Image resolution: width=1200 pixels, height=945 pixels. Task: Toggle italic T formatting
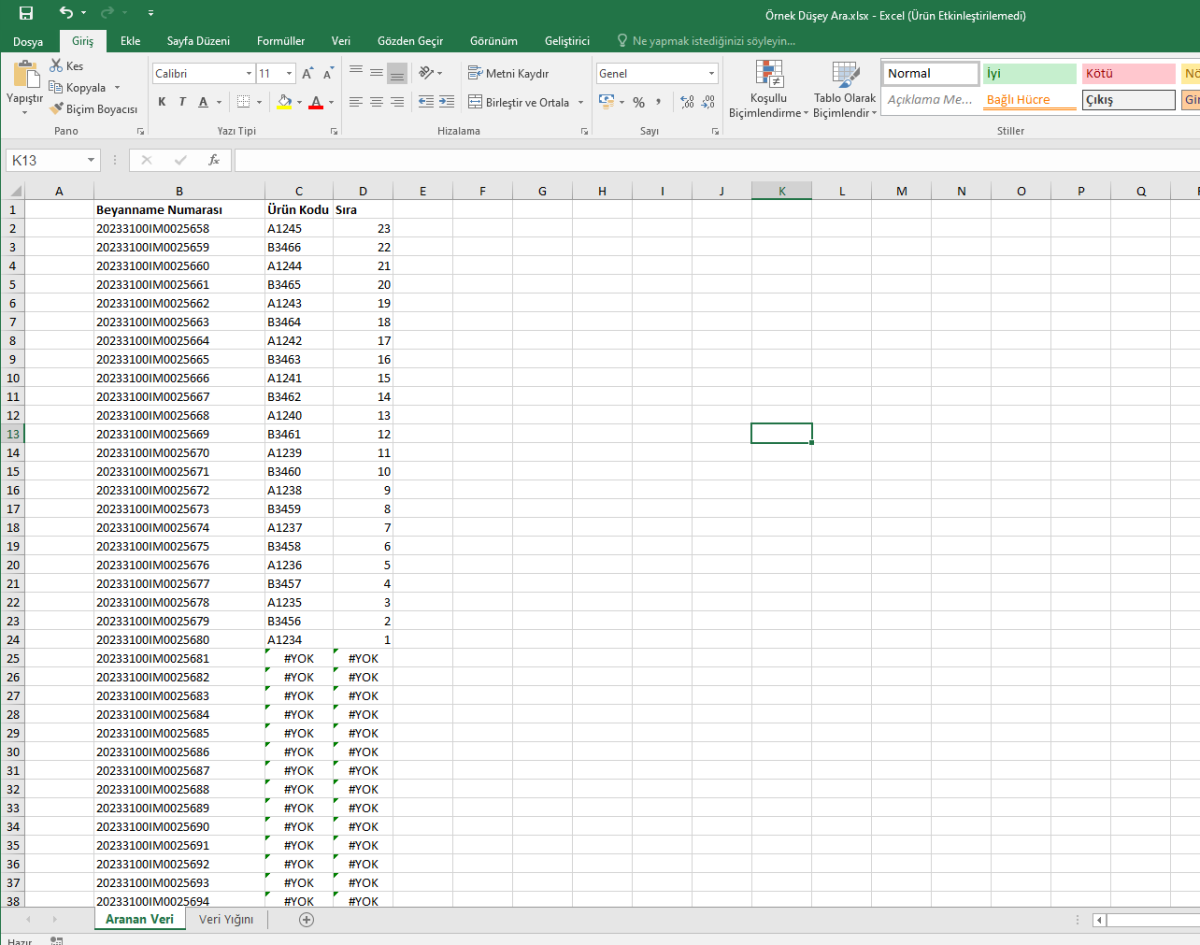coord(182,102)
